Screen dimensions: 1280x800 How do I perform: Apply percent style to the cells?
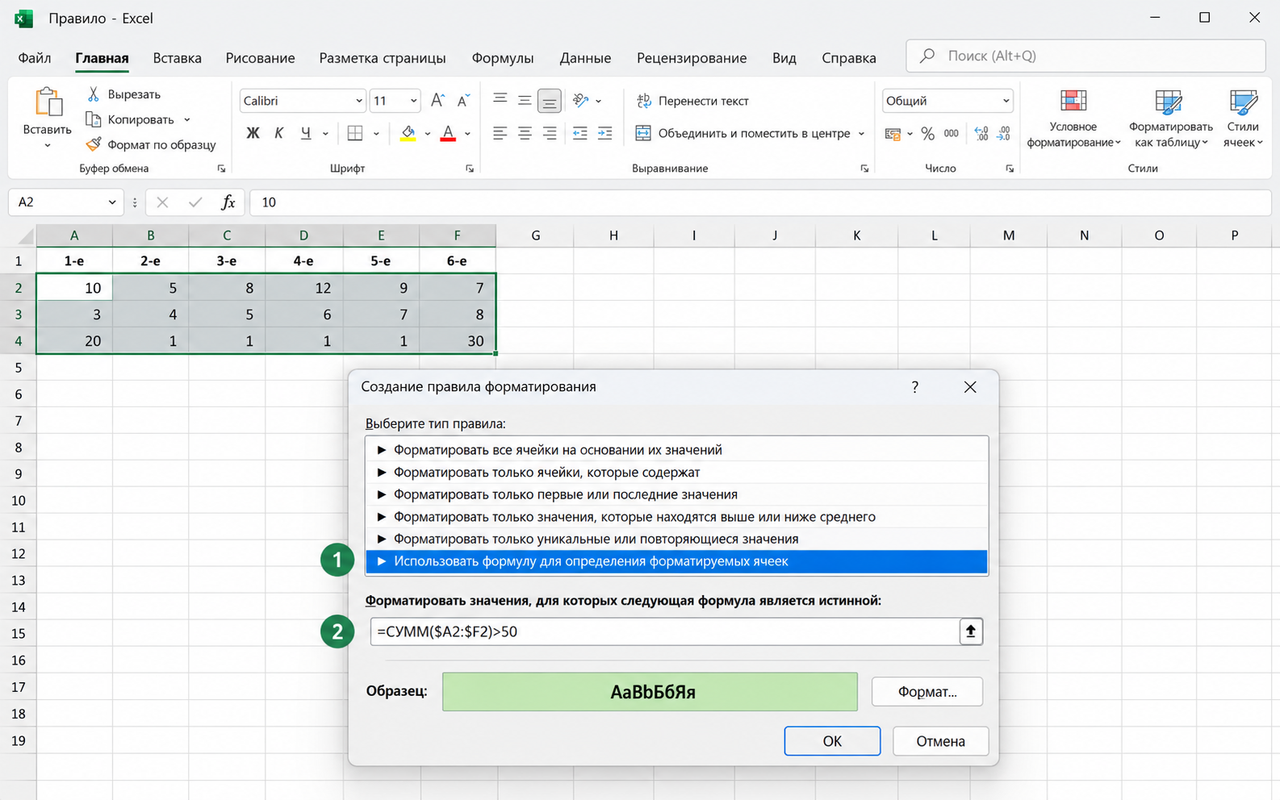click(x=928, y=133)
